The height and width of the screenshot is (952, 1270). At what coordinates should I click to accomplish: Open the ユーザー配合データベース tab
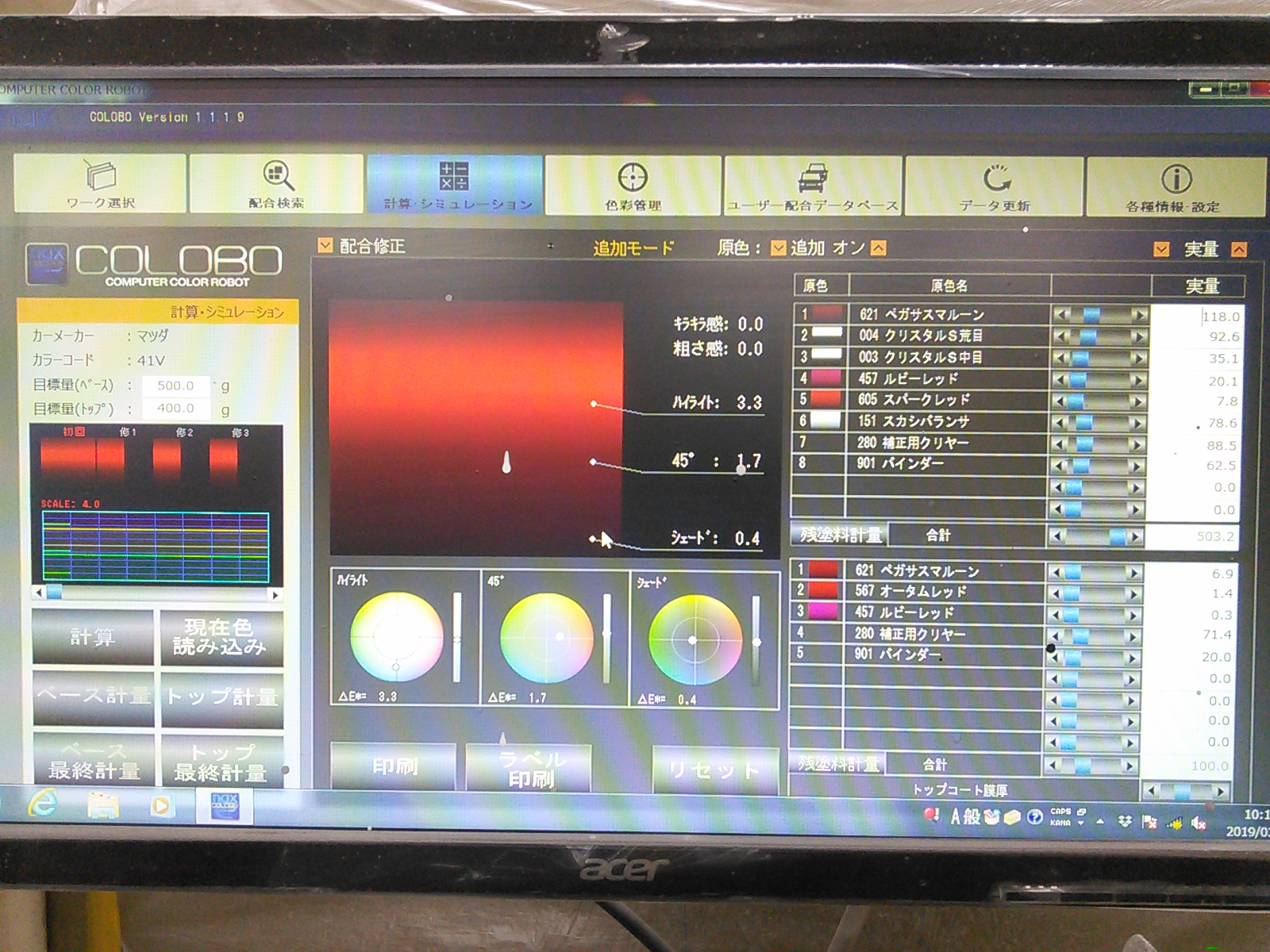click(814, 186)
